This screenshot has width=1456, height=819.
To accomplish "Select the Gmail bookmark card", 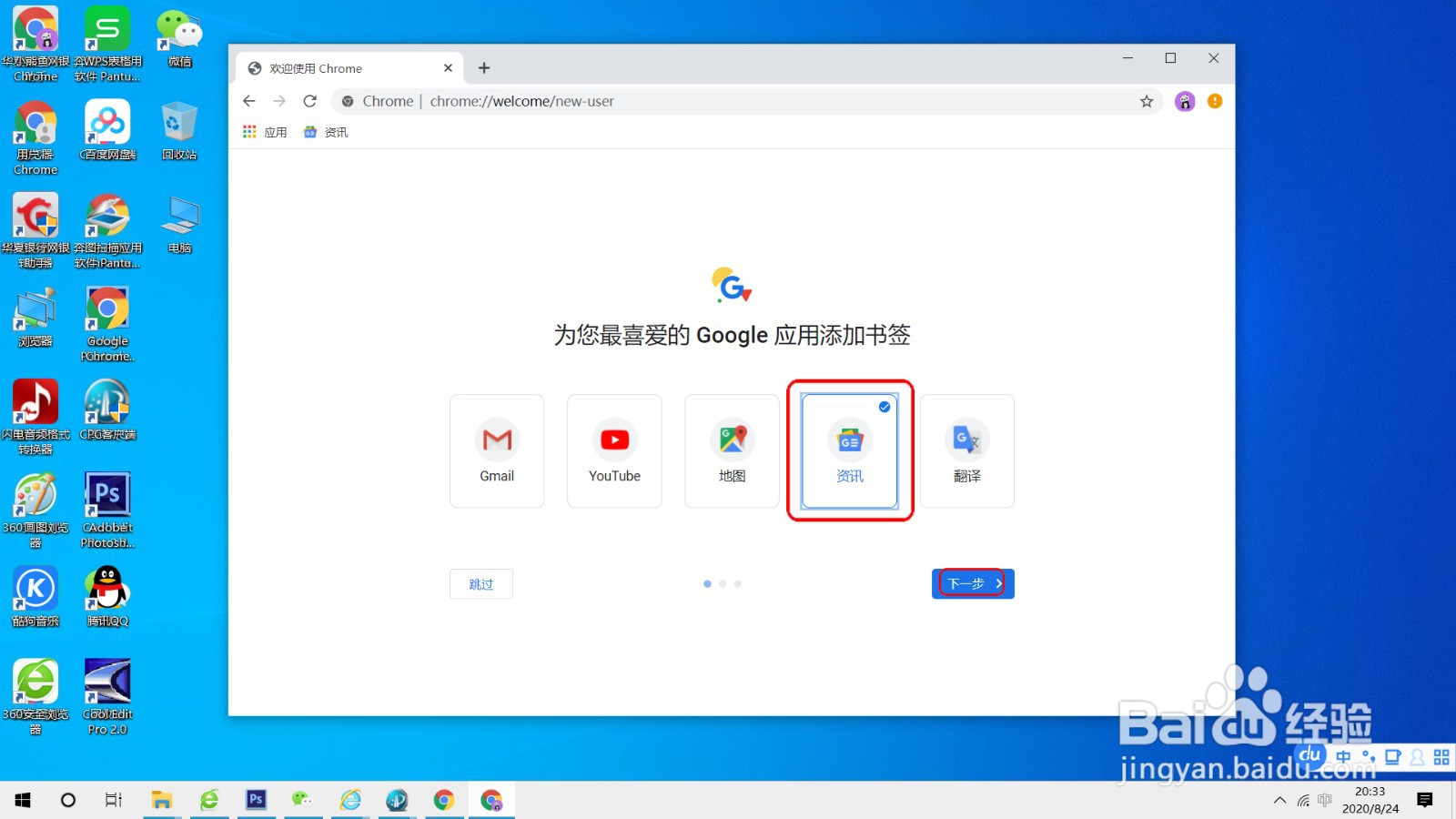I will [x=496, y=450].
